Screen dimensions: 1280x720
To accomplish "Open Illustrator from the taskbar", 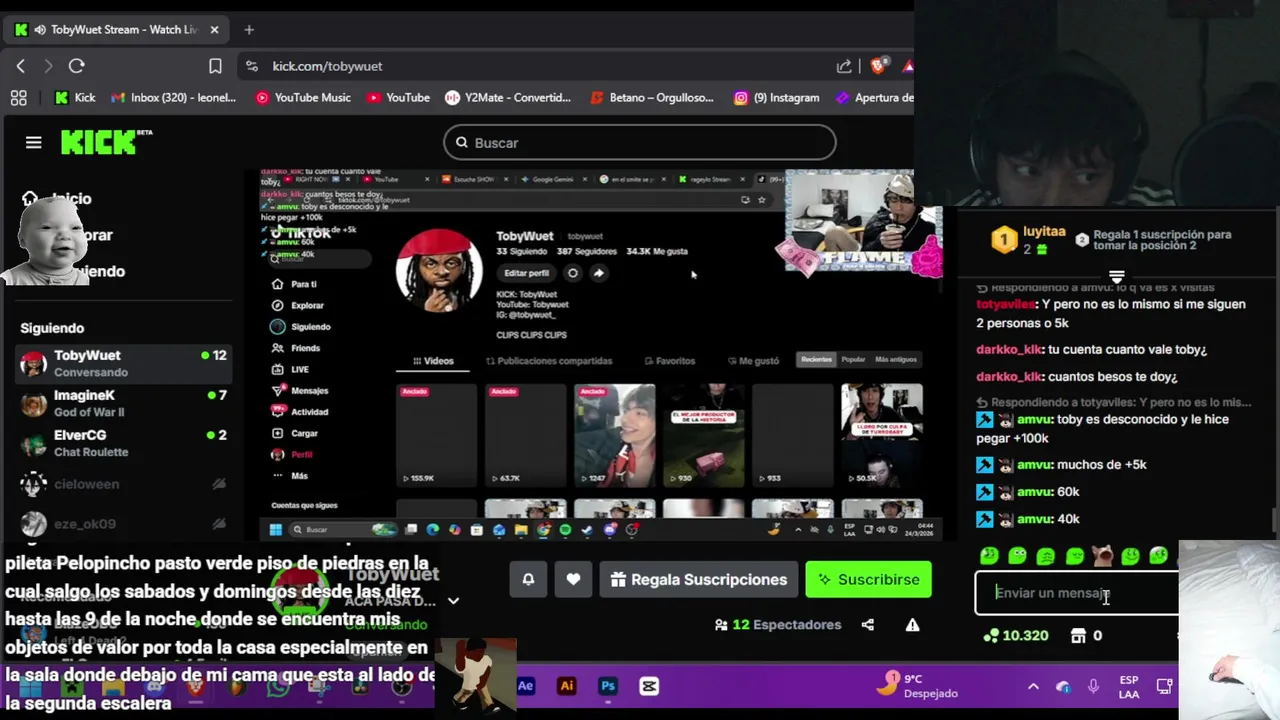I will click(567, 686).
